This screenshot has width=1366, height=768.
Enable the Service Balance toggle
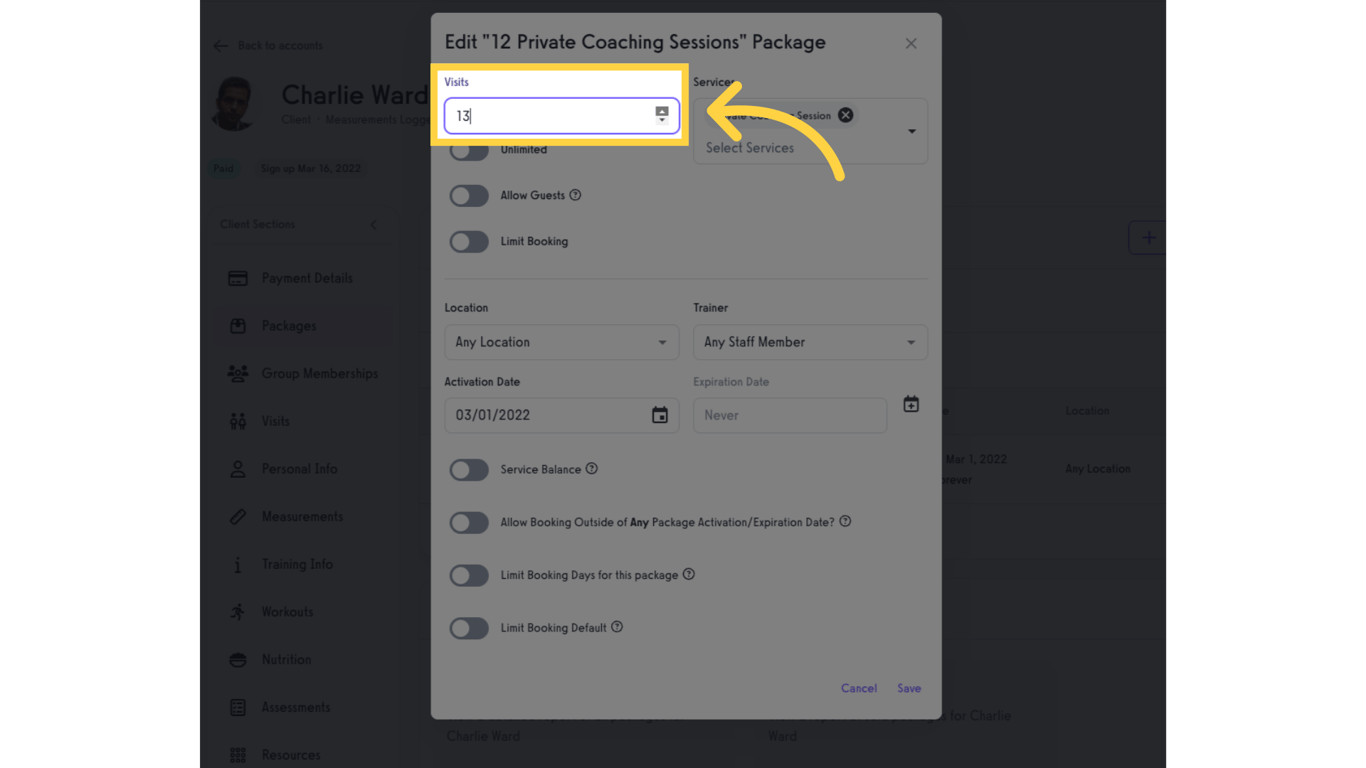469,470
